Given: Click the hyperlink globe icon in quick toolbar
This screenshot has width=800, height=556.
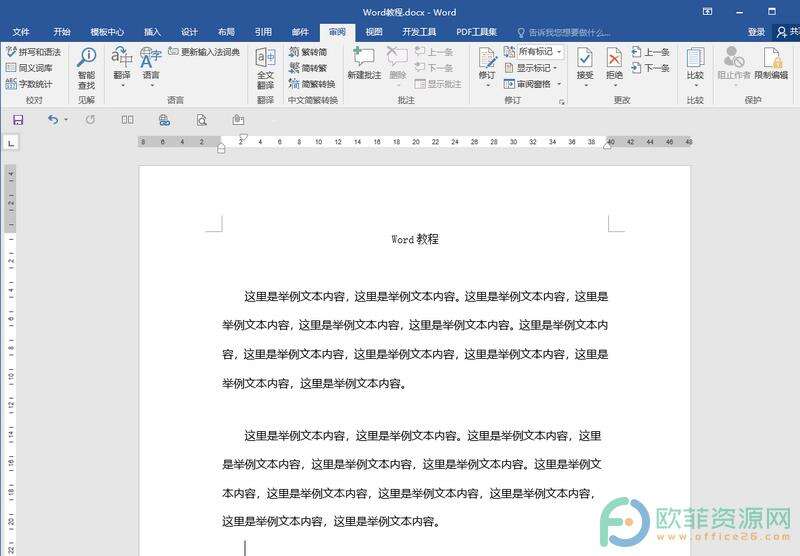Looking at the screenshot, I should point(164,120).
